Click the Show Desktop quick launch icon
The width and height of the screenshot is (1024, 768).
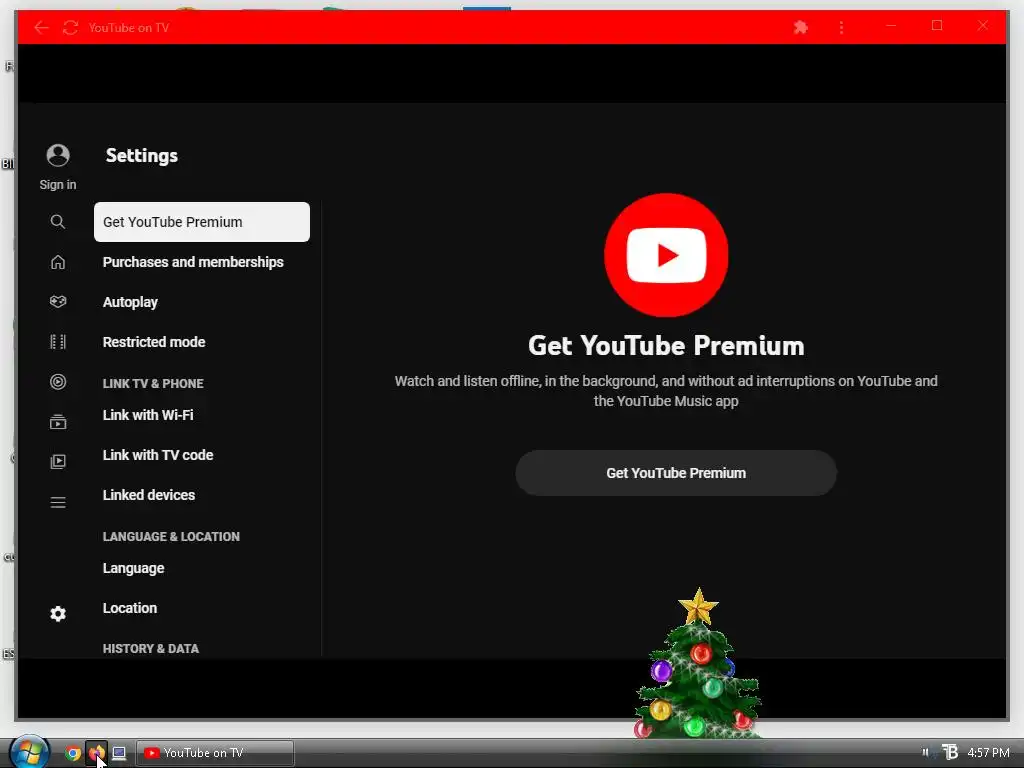119,753
